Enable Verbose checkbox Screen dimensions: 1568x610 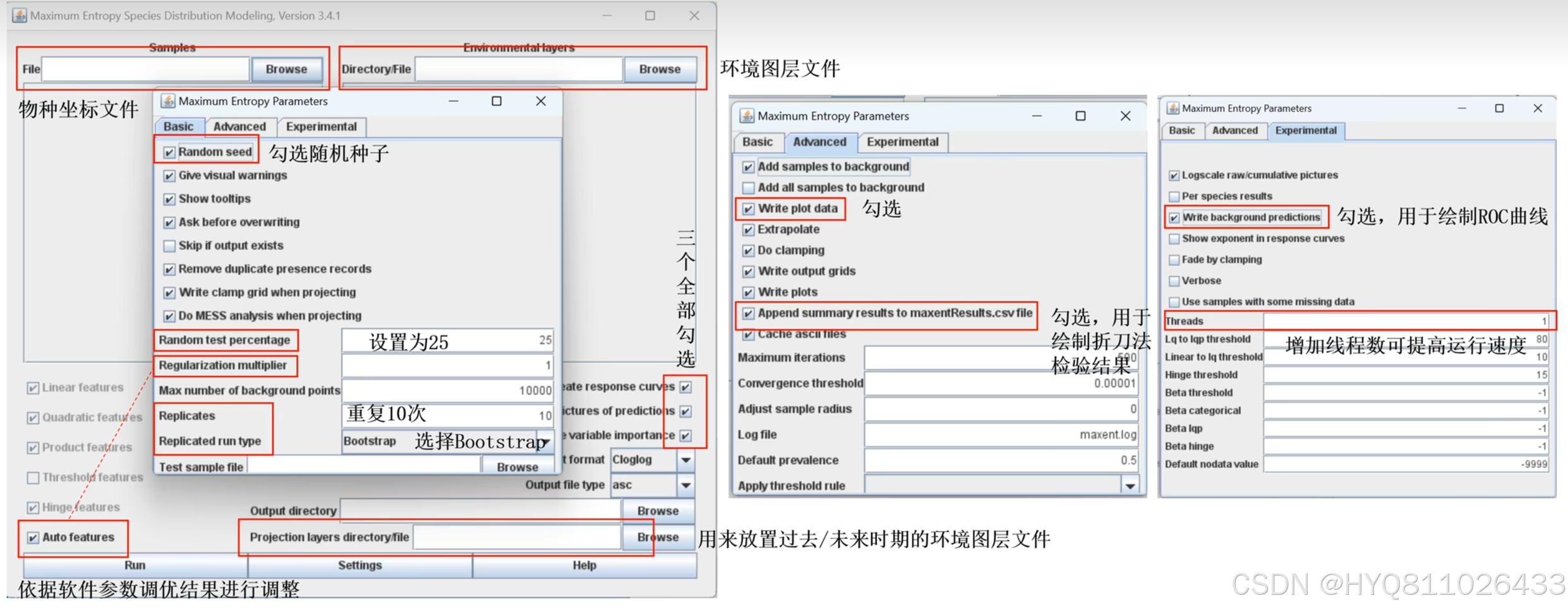click(1174, 281)
